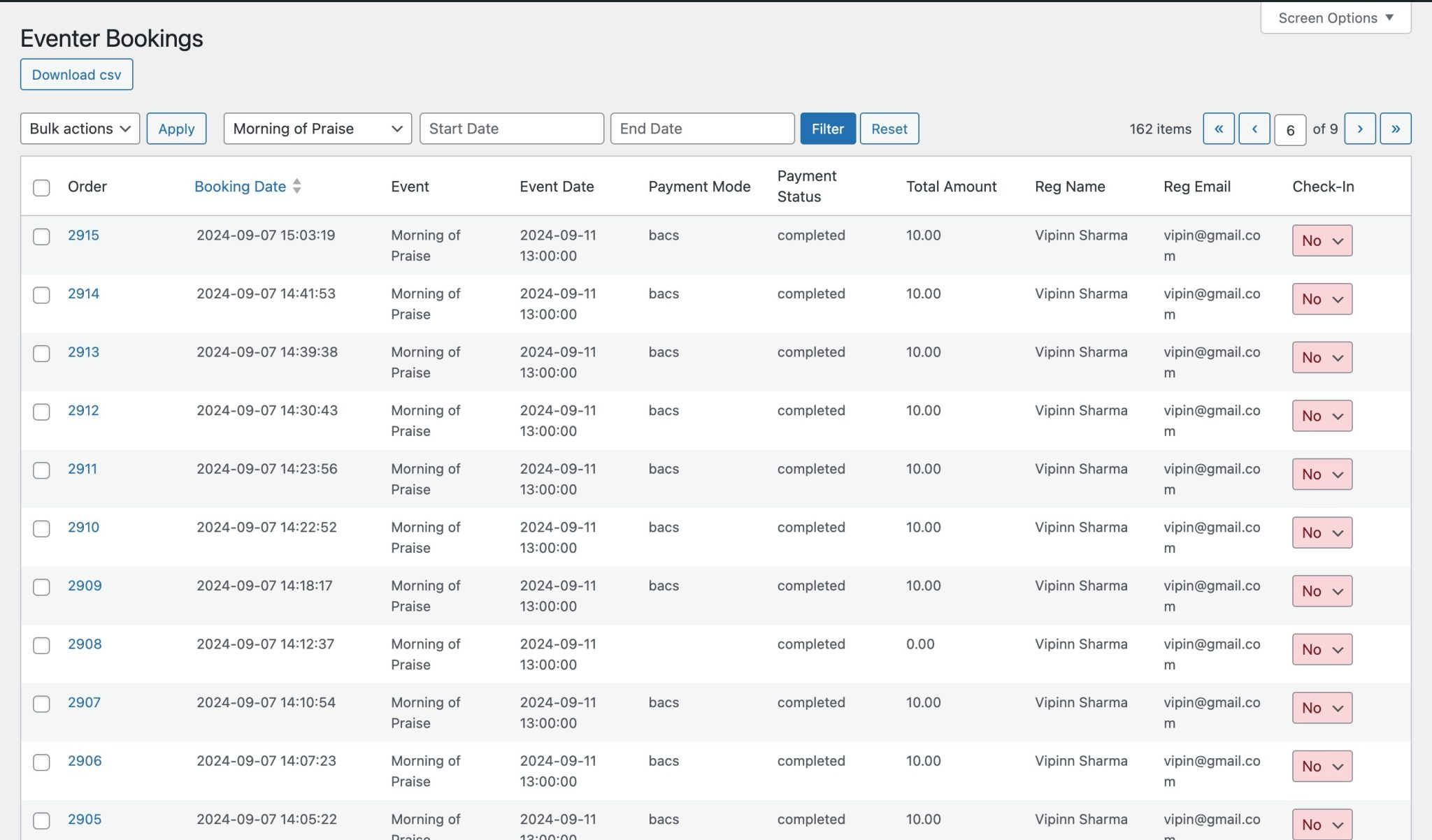Go to the previous bookings page

pyautogui.click(x=1254, y=129)
